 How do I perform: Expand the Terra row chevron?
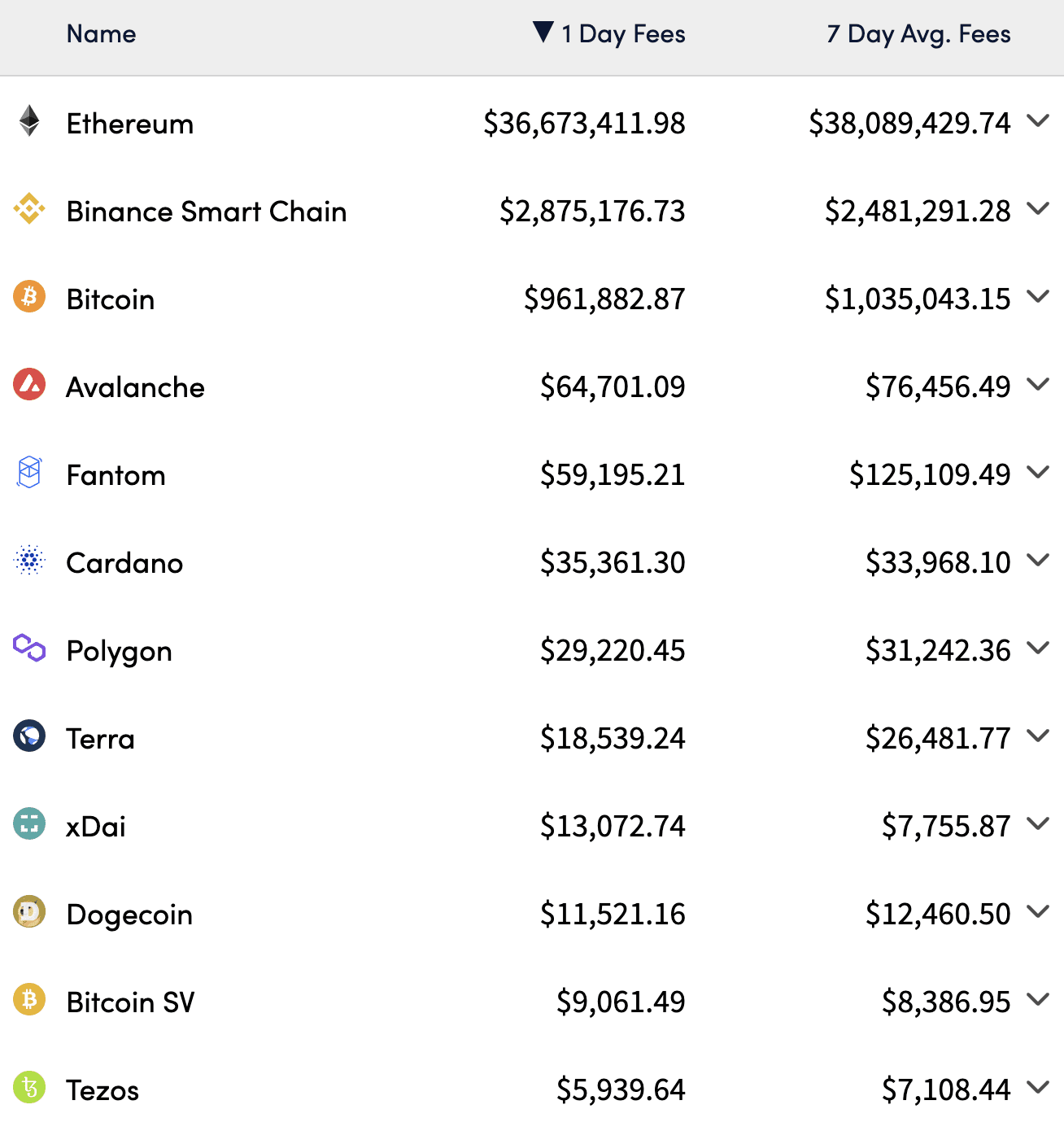point(1038,736)
